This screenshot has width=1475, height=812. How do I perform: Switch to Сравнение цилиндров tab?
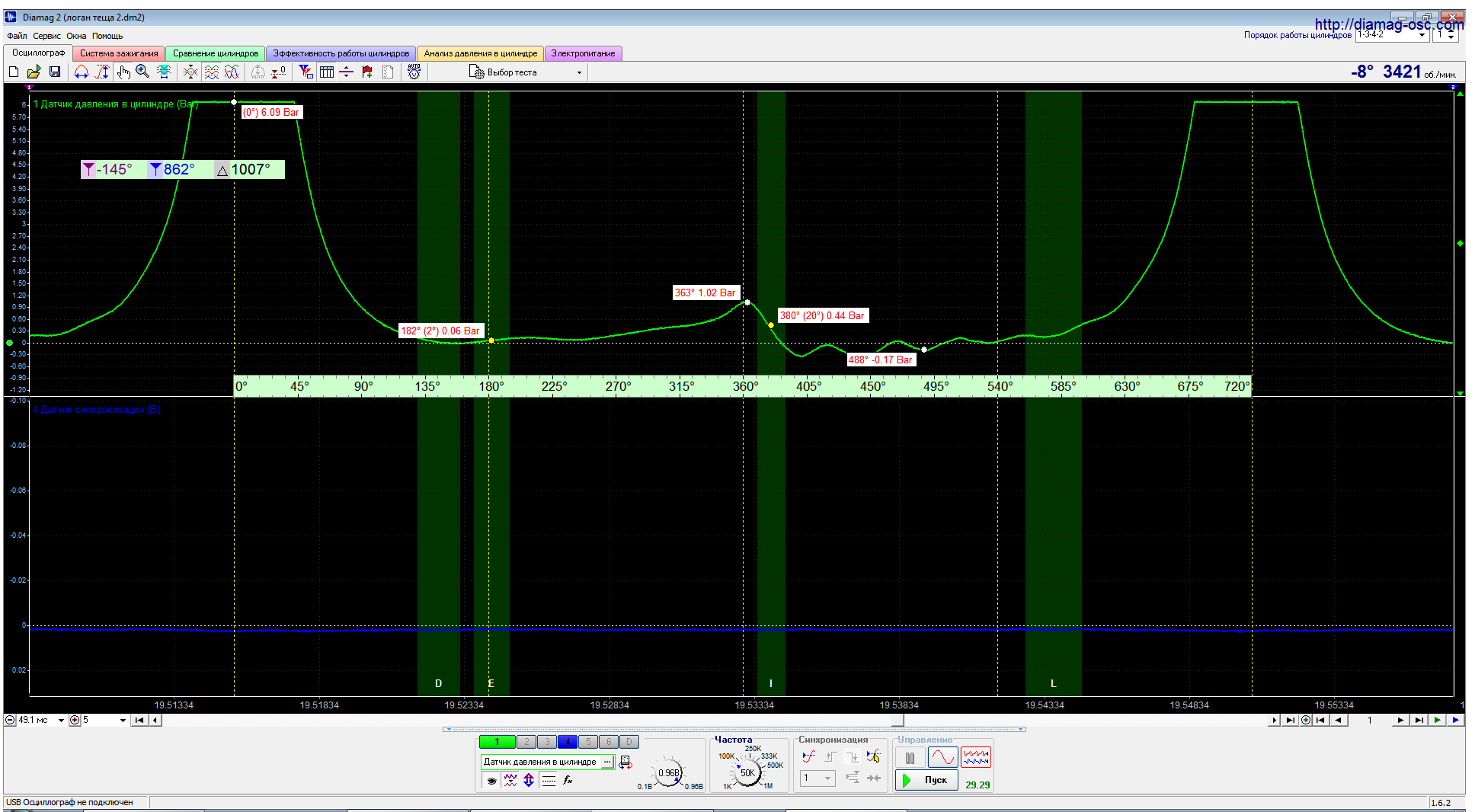coord(215,53)
